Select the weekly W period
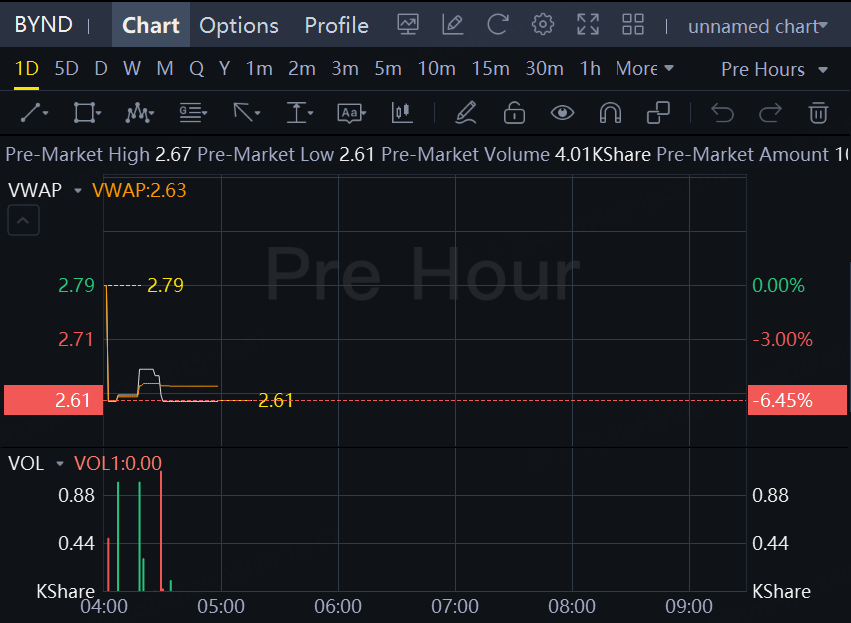The width and height of the screenshot is (851, 623). point(132,69)
